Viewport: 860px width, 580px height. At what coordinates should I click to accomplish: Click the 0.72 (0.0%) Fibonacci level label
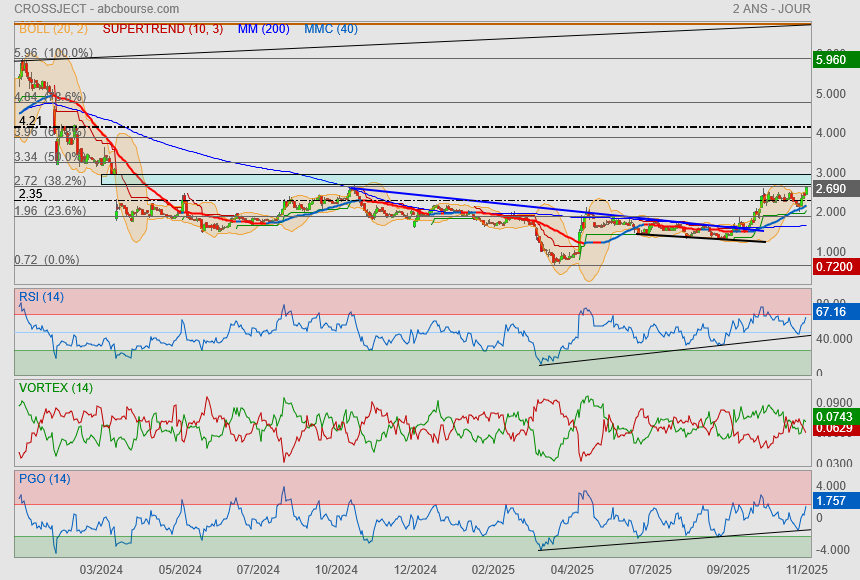(46, 260)
